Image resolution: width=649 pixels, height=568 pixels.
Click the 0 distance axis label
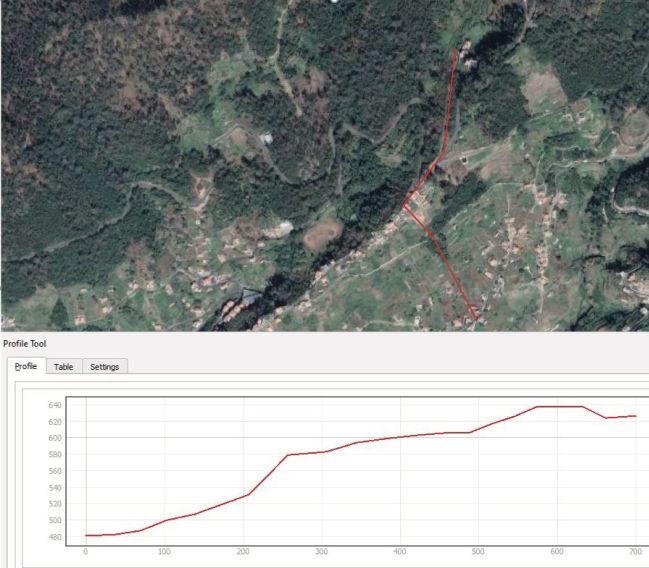[85, 551]
